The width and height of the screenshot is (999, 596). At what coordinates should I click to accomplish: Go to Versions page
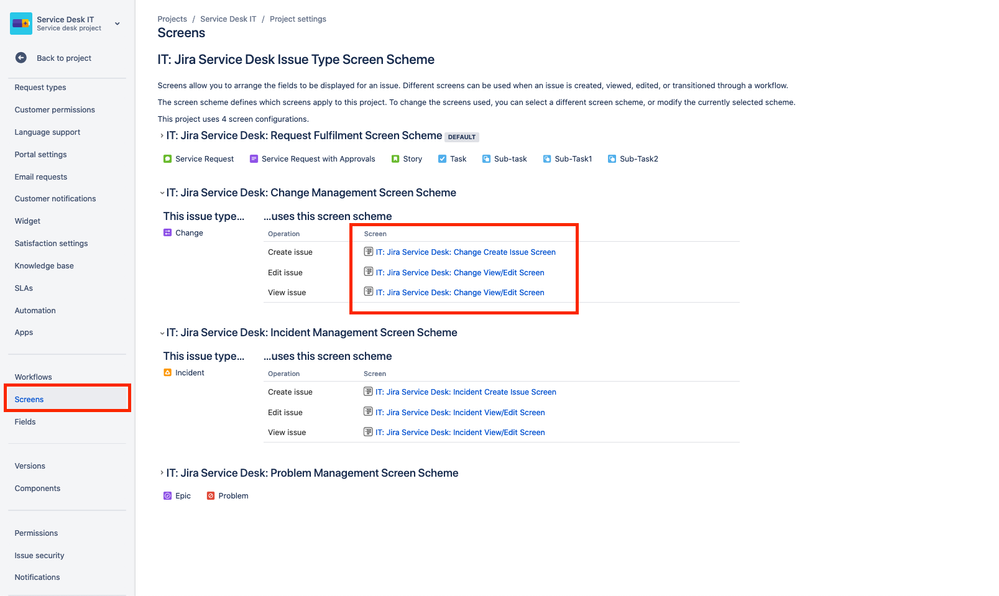(30, 465)
